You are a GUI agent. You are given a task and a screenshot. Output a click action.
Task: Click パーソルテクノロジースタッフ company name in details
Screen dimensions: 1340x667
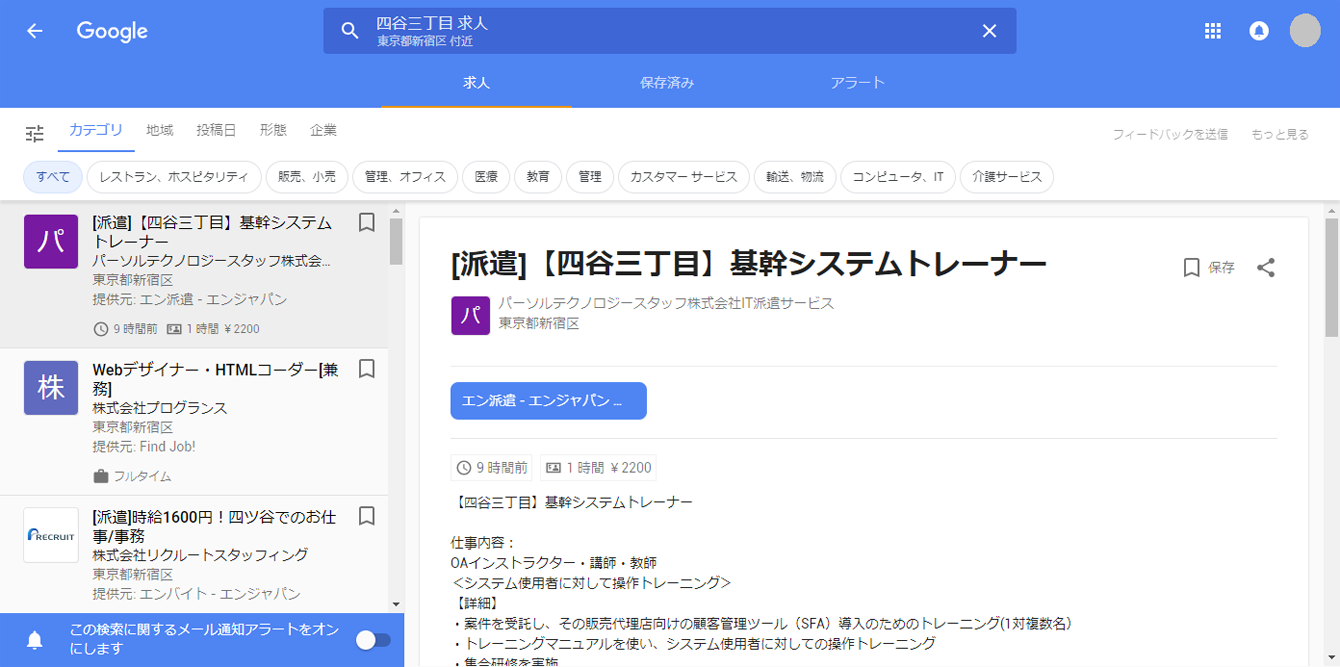point(666,303)
